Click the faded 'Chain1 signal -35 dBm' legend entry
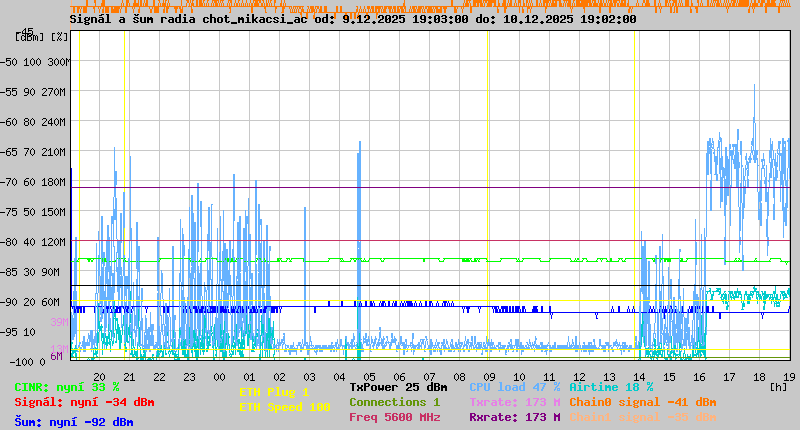 pos(642,417)
